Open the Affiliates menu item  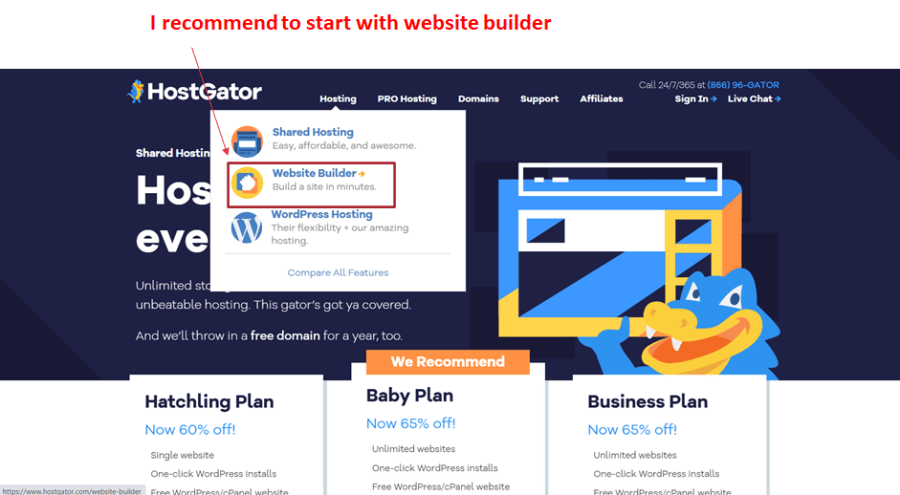(x=602, y=99)
